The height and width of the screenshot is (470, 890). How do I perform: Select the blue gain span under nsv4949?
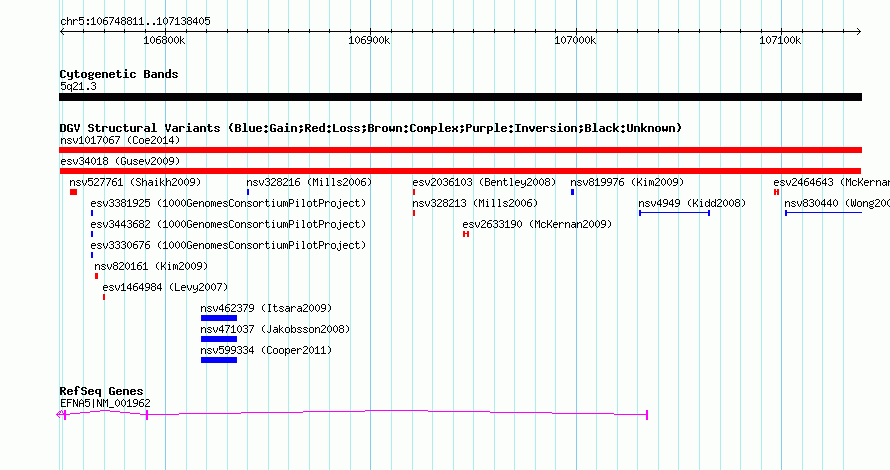tap(674, 213)
